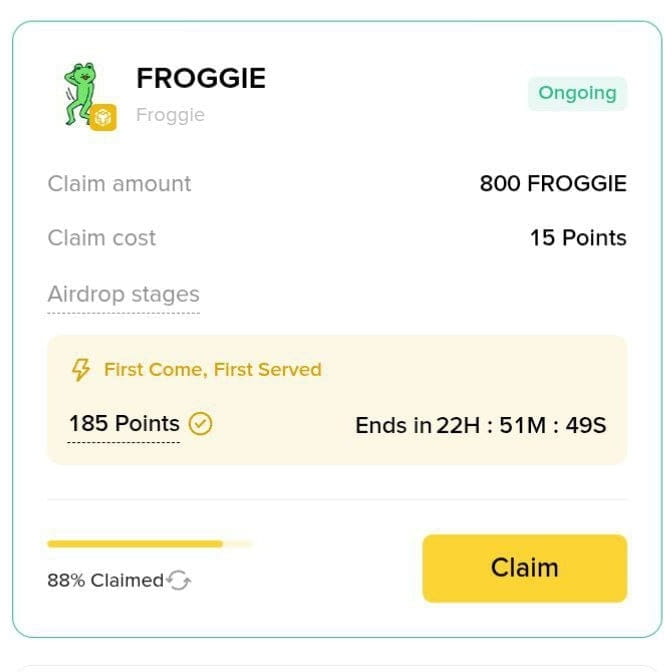This screenshot has width=672, height=672.
Task: Click the checkmark circle beside 185 Points
Action: [x=201, y=424]
